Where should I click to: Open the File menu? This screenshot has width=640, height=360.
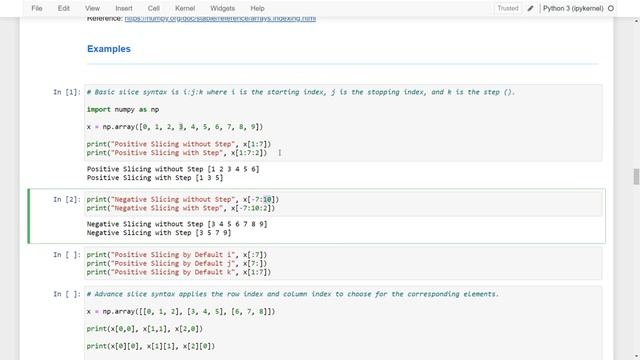pos(37,8)
